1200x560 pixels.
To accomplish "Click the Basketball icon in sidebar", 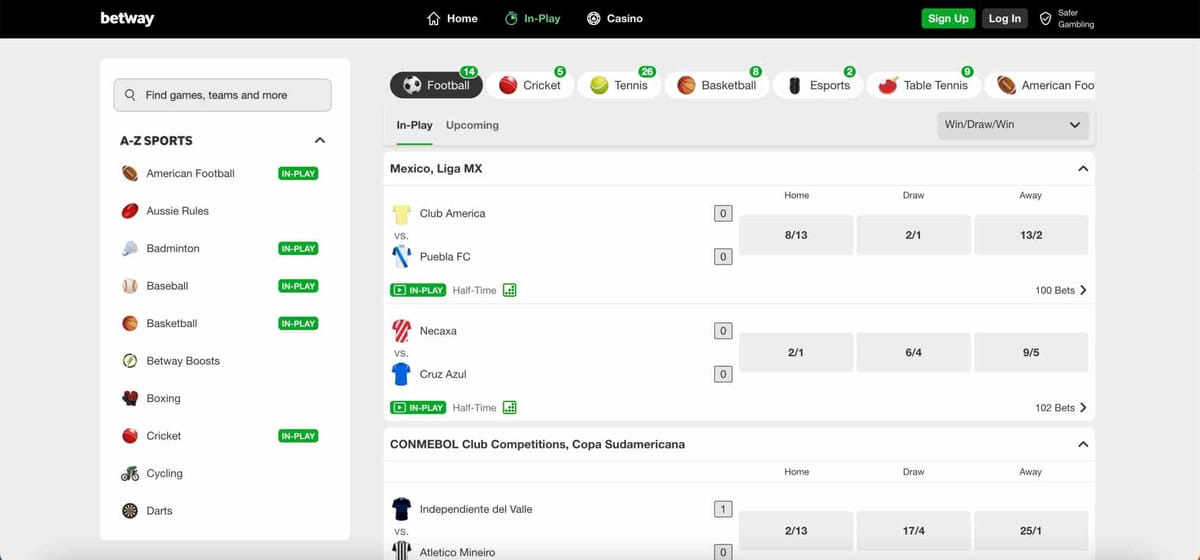I will (x=130, y=323).
